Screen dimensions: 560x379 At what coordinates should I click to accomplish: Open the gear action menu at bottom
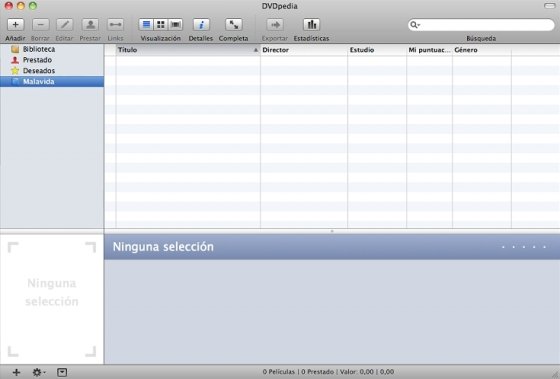click(38, 372)
